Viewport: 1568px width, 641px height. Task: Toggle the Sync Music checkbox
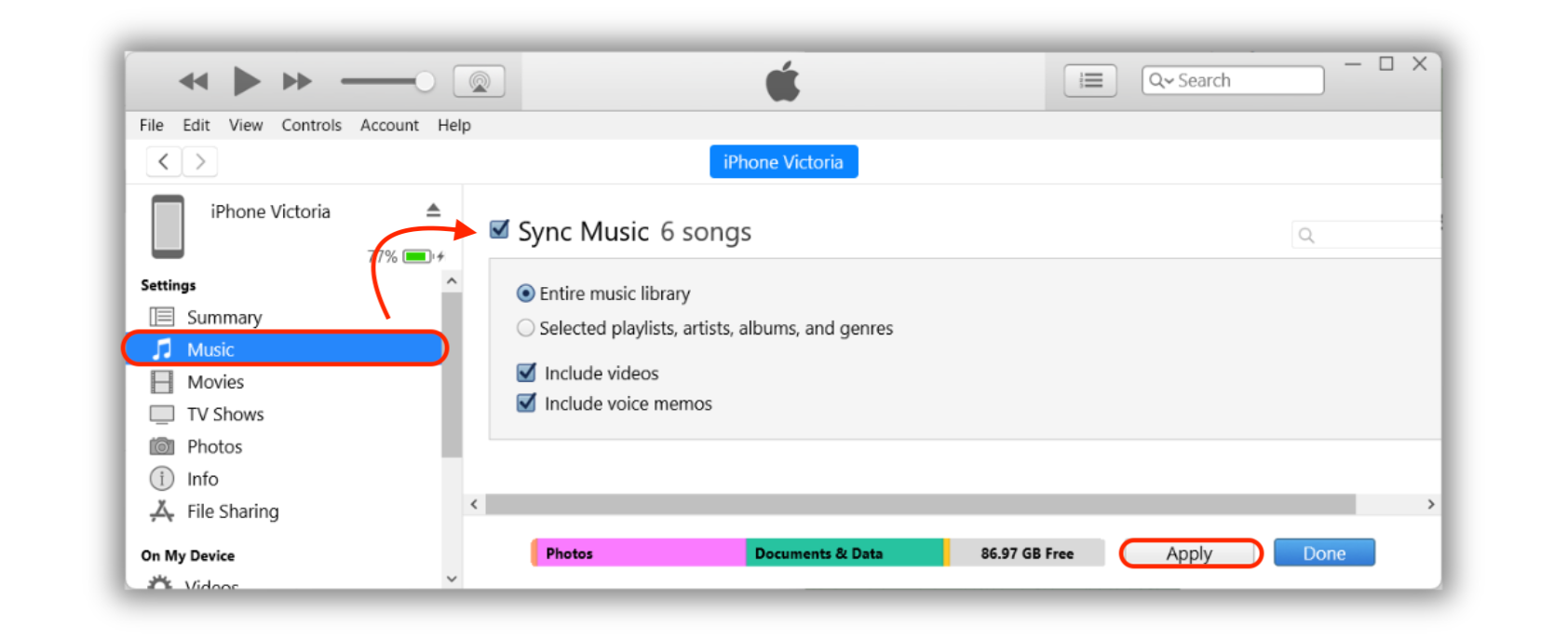point(500,229)
